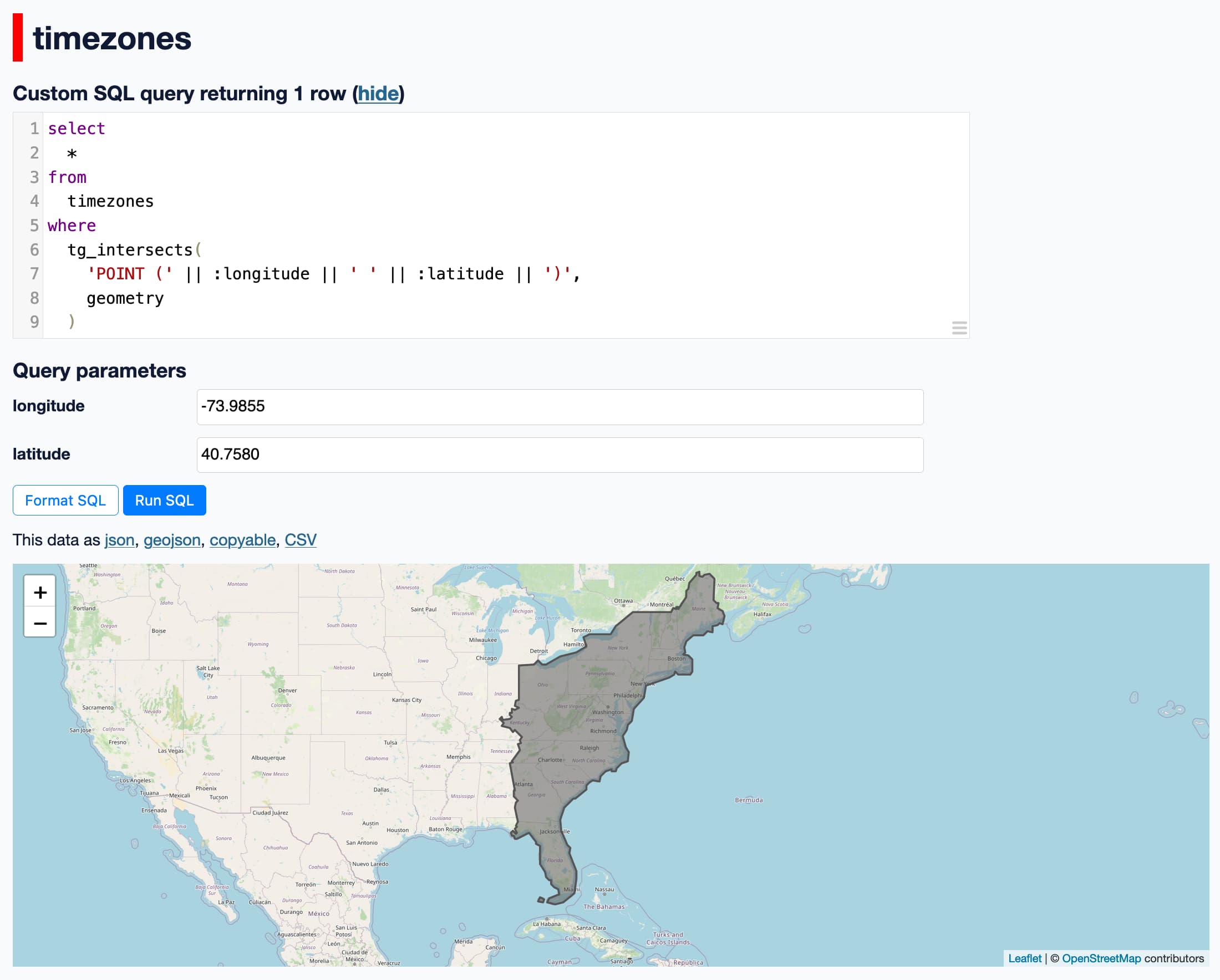This screenshot has width=1220, height=980.
Task: Download the data as CSV
Action: (300, 540)
